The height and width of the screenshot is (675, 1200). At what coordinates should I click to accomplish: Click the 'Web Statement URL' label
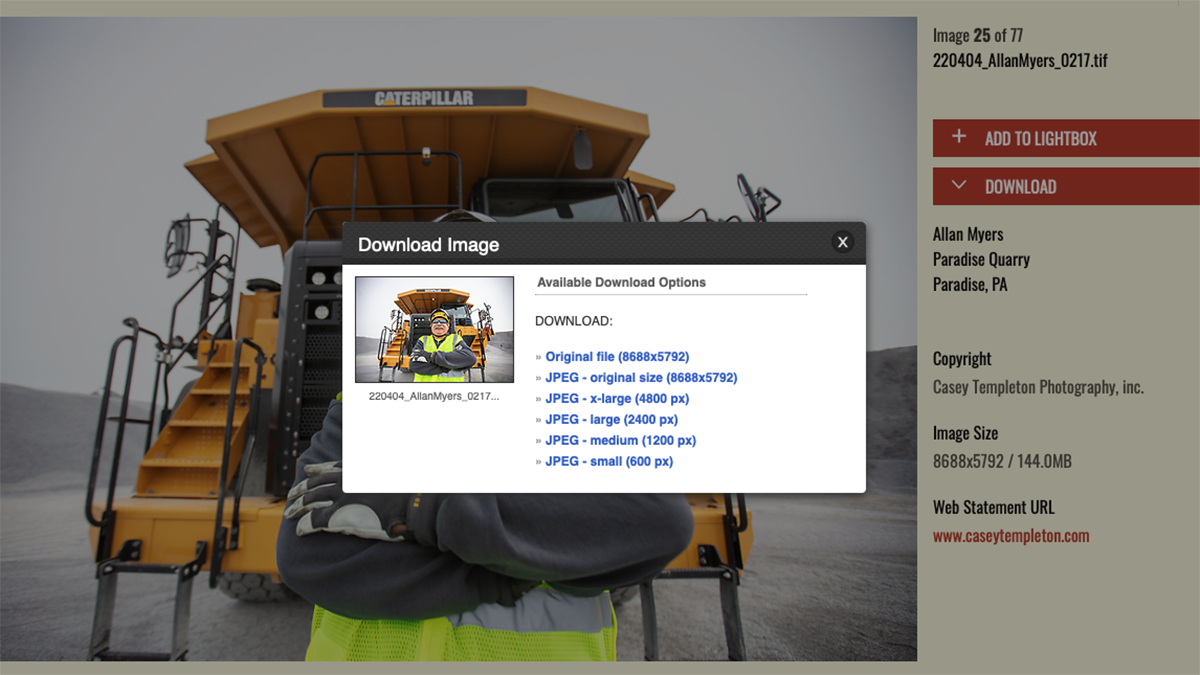(993, 508)
